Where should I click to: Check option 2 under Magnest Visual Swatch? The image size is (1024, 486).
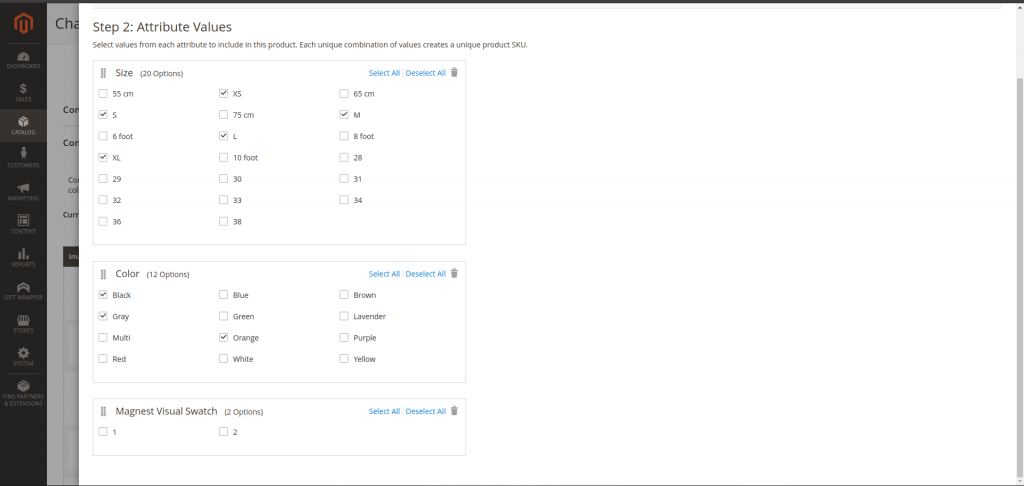pos(223,432)
